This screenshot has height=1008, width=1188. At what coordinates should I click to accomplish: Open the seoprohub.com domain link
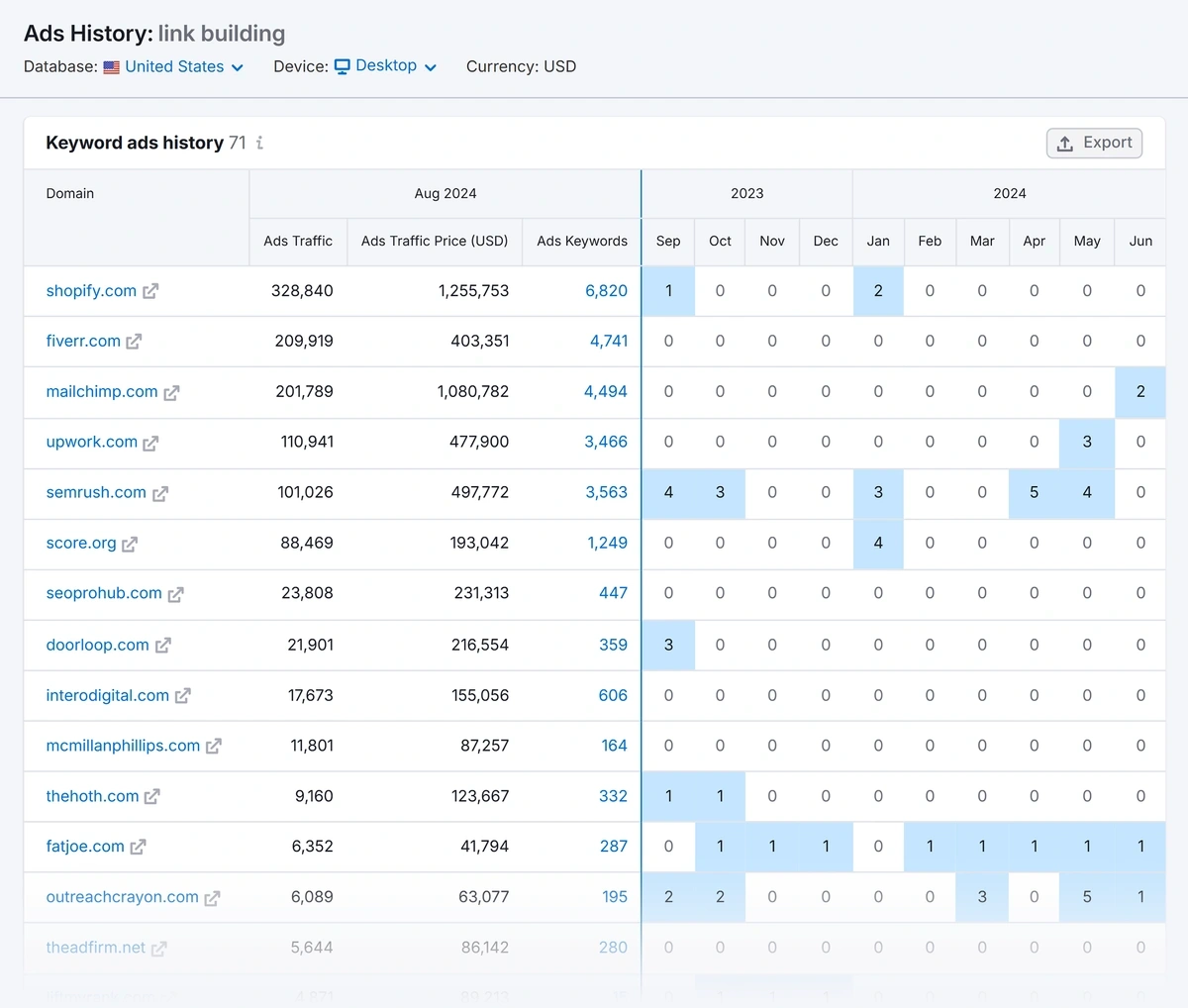pyautogui.click(x=104, y=593)
